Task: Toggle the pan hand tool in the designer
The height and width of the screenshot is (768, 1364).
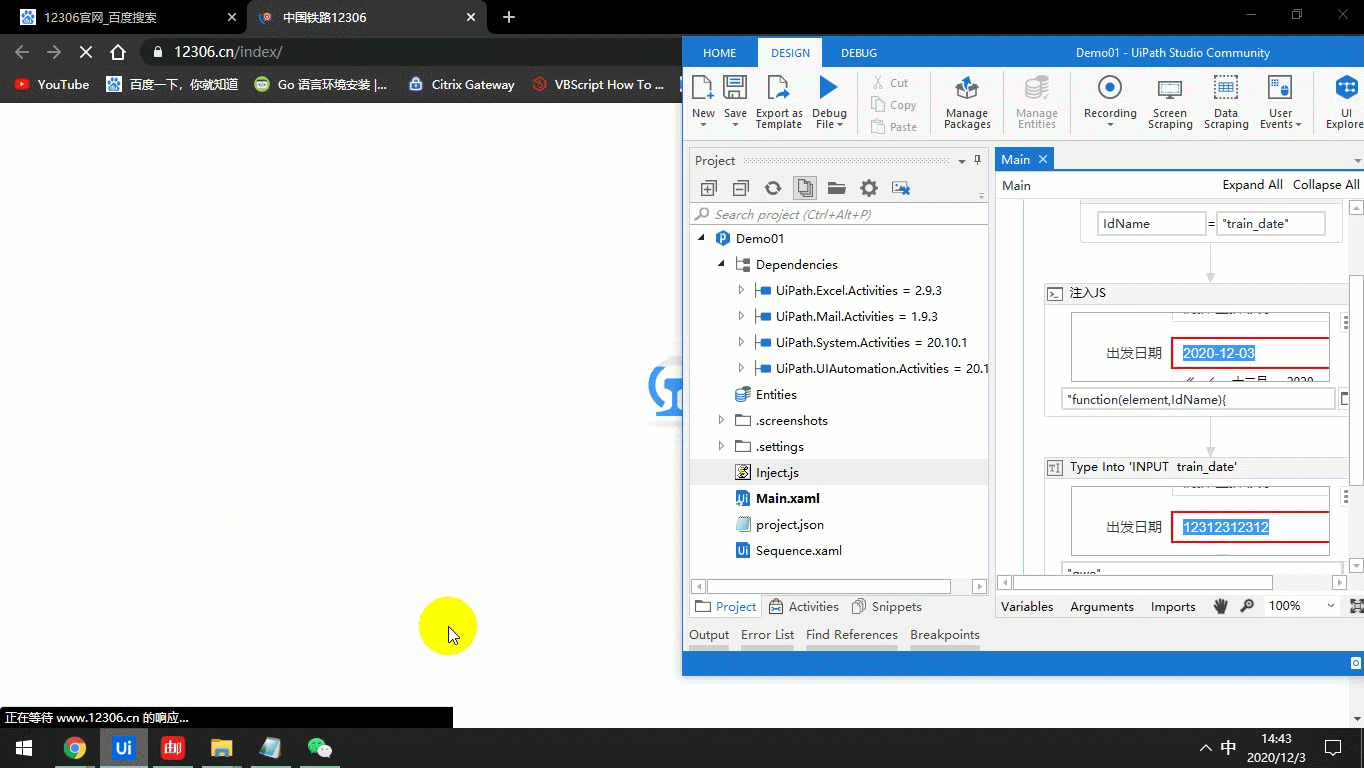Action: point(1221,606)
